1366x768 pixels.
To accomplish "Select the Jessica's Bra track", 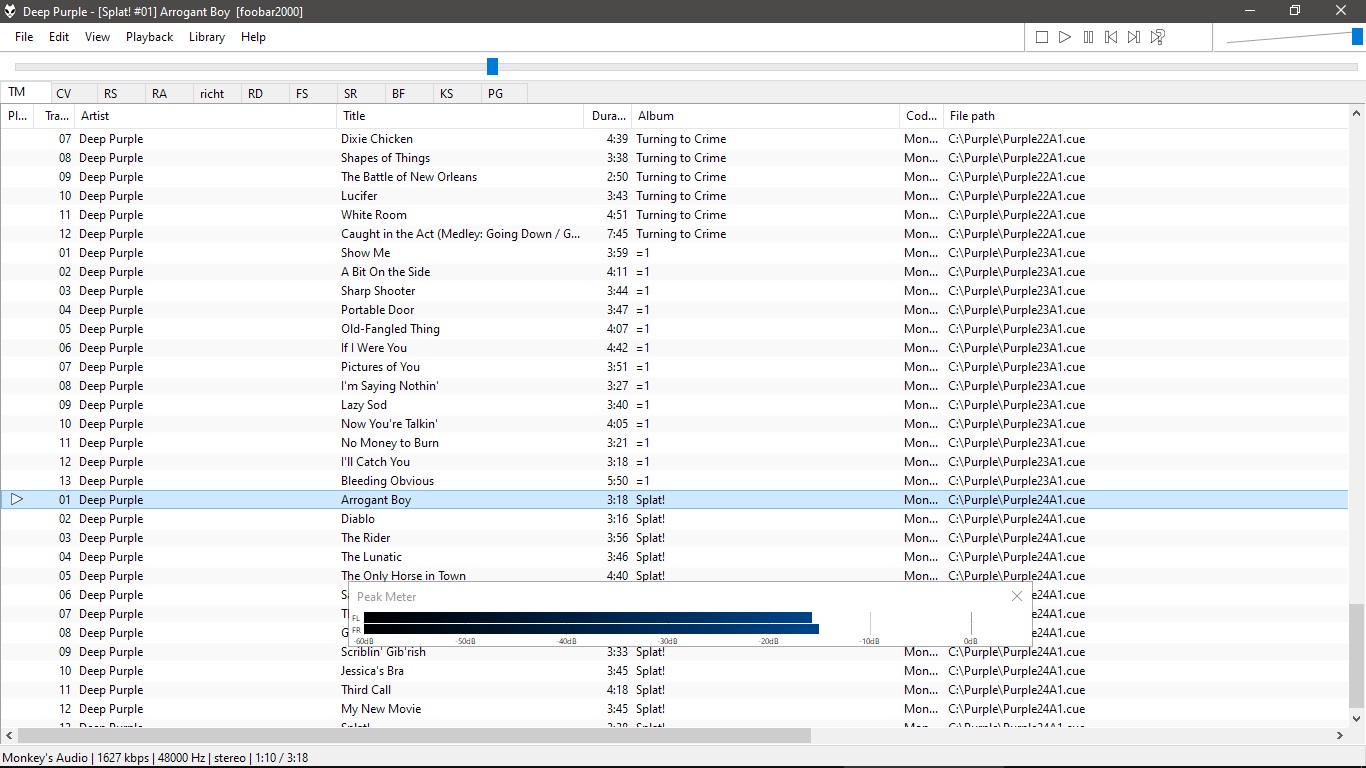I will [x=674, y=671].
